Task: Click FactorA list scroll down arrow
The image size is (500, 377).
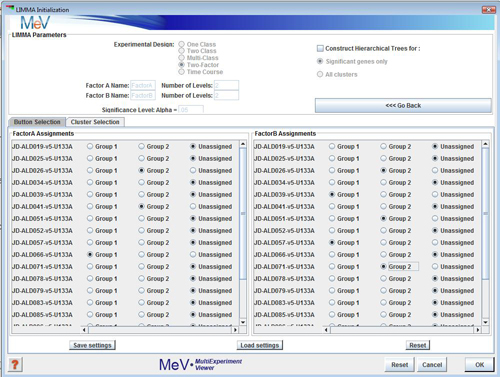Action: [243, 322]
